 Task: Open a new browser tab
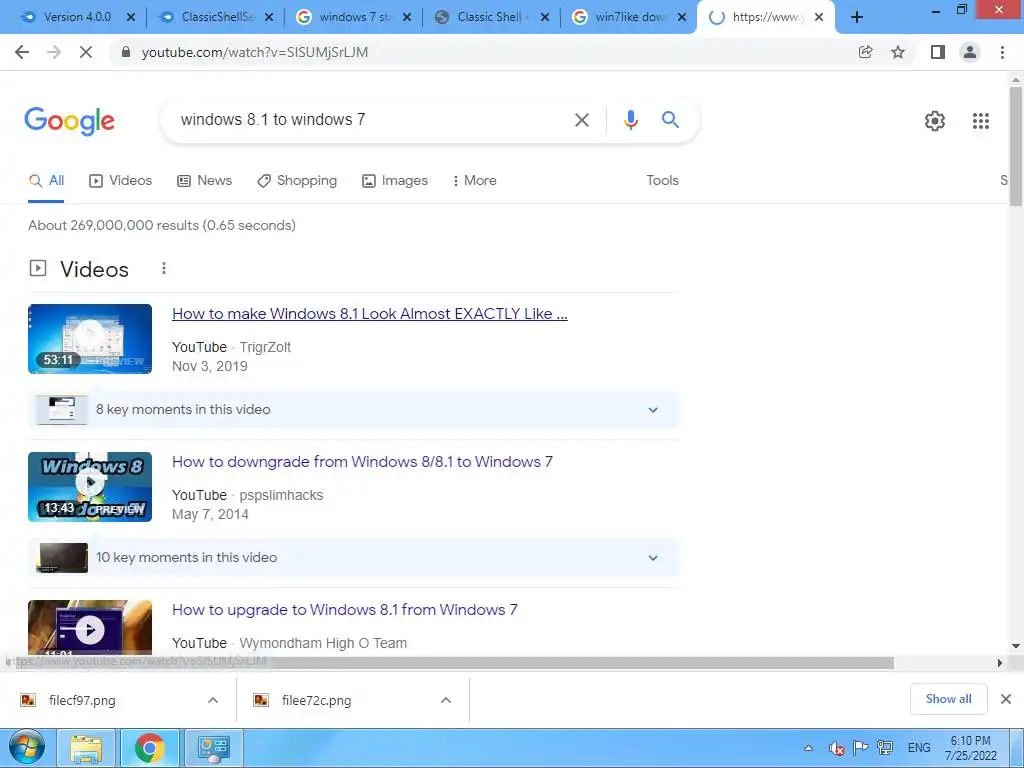tap(857, 17)
